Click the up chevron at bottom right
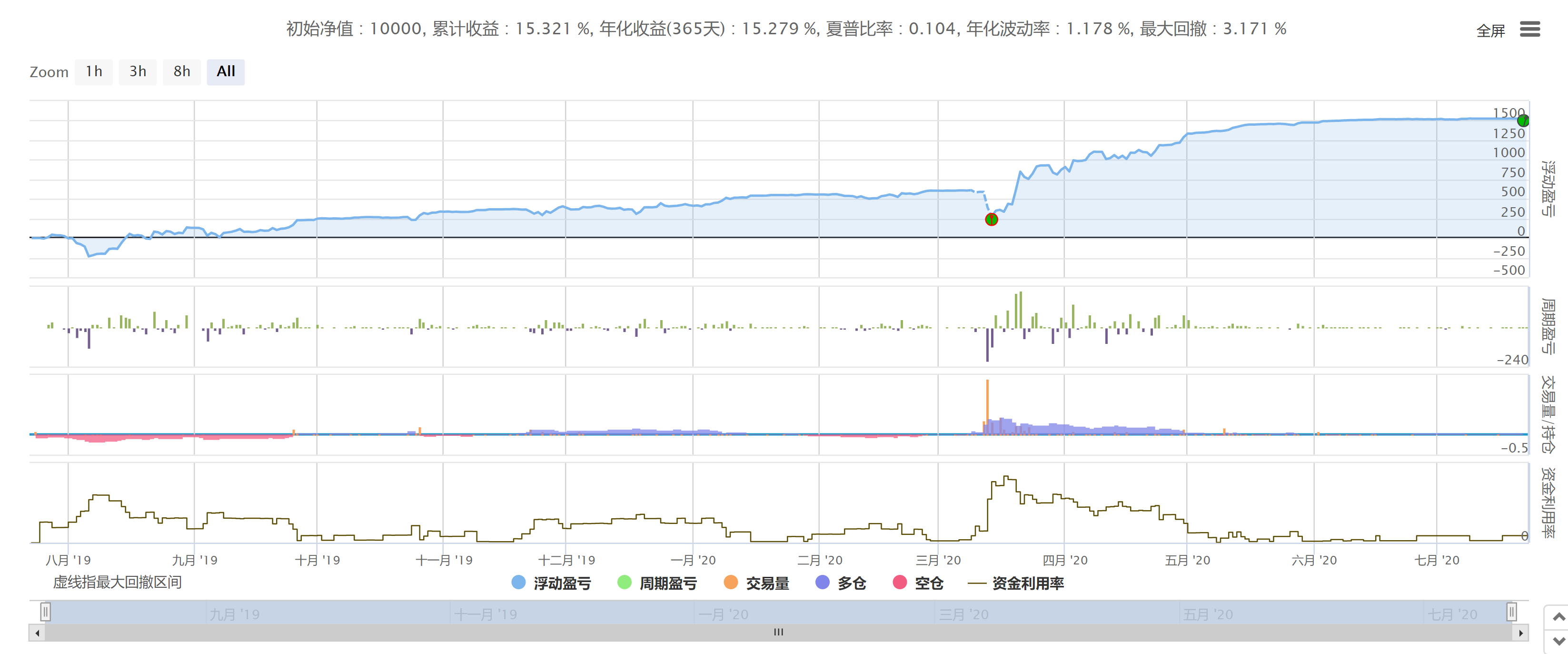 coord(1558,617)
